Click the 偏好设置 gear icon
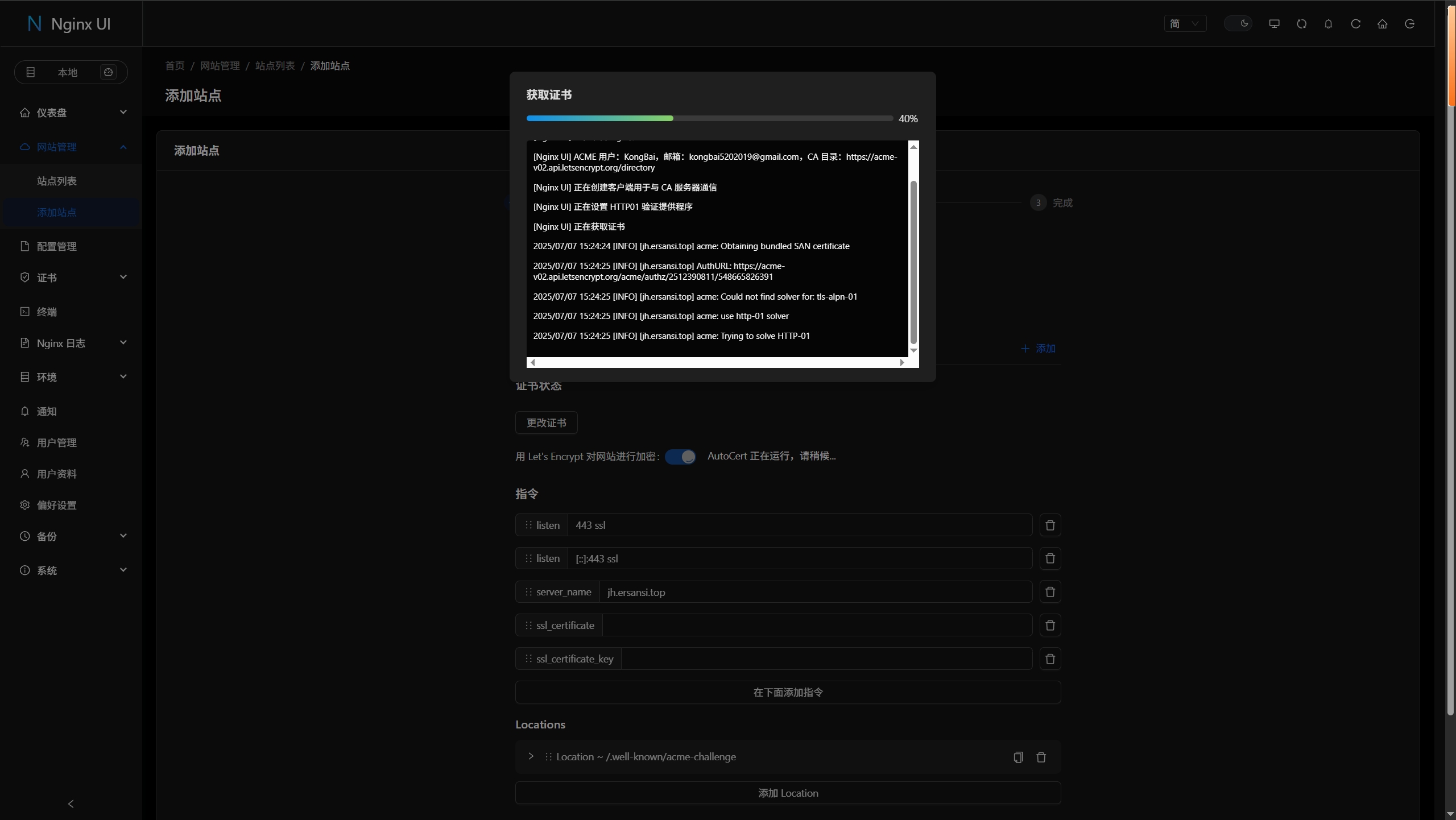 (x=24, y=504)
